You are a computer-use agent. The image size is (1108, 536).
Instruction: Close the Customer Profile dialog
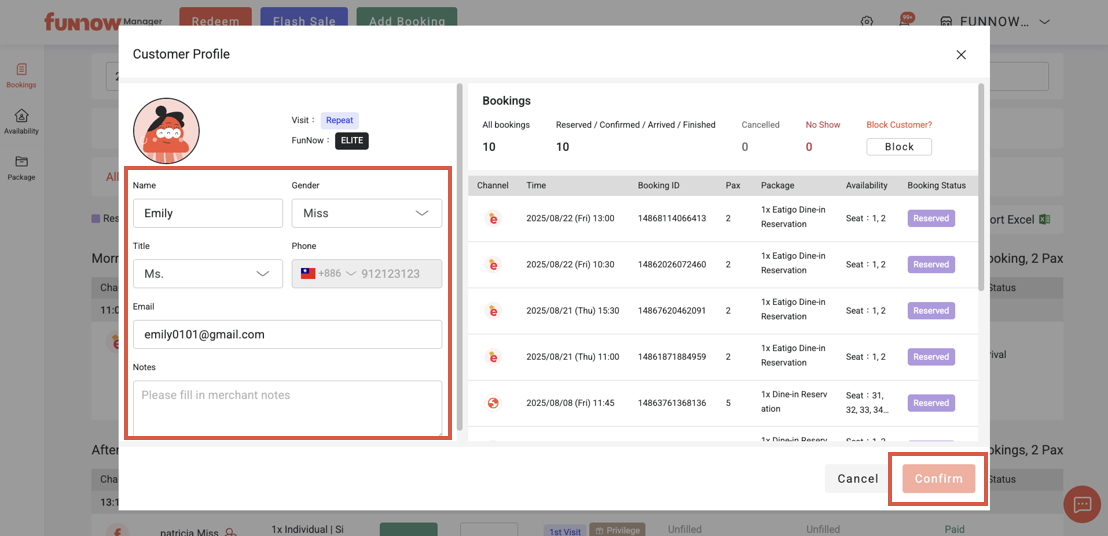point(961,55)
